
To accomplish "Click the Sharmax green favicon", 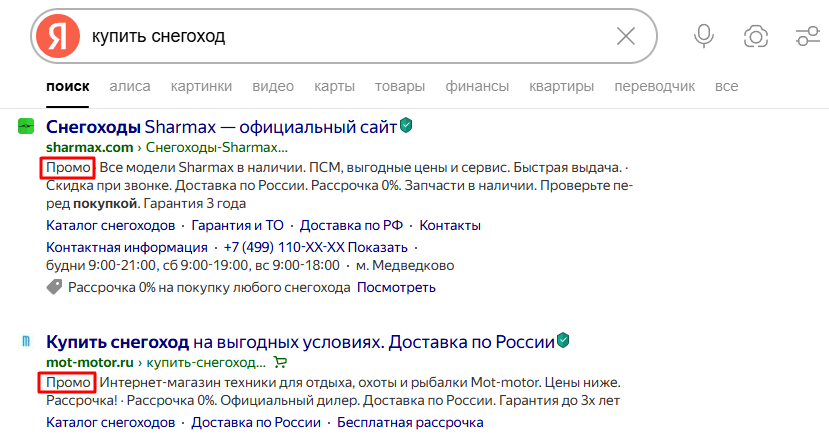I will [26, 127].
